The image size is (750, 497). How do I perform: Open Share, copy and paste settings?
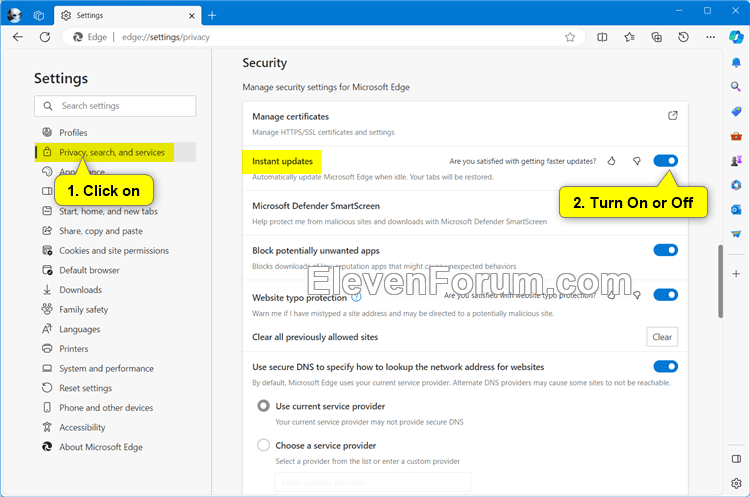(x=115, y=231)
